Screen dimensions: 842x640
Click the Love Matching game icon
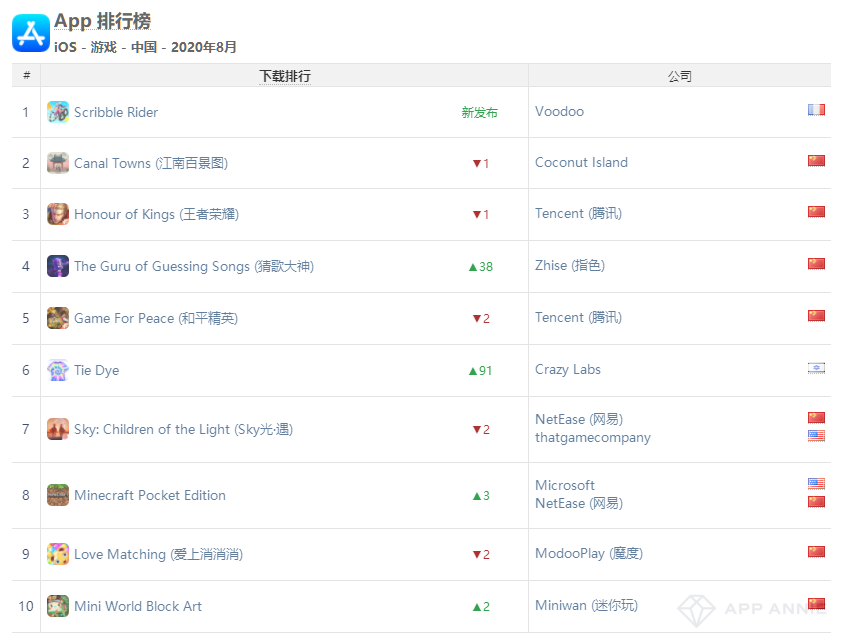tap(58, 554)
